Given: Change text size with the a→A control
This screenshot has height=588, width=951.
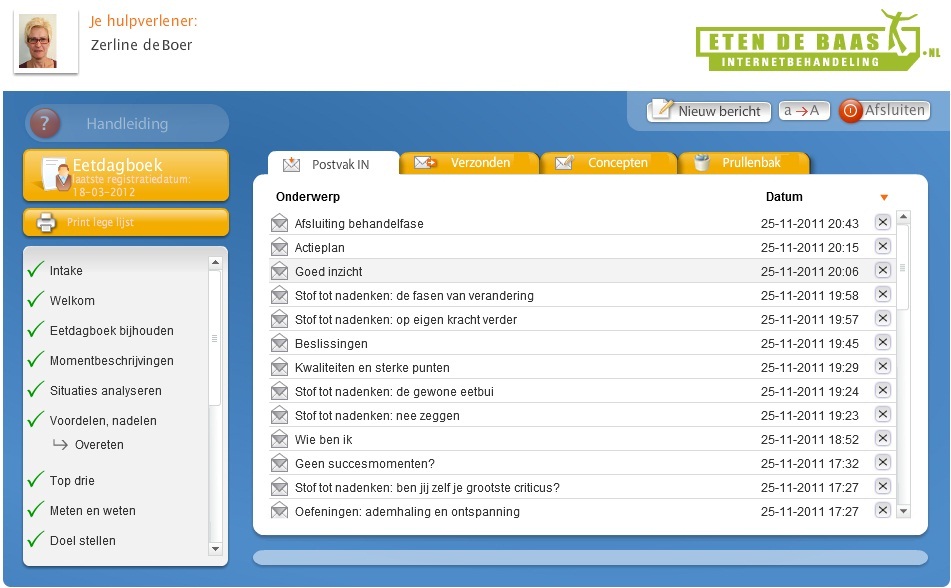Looking at the screenshot, I should (x=803, y=111).
